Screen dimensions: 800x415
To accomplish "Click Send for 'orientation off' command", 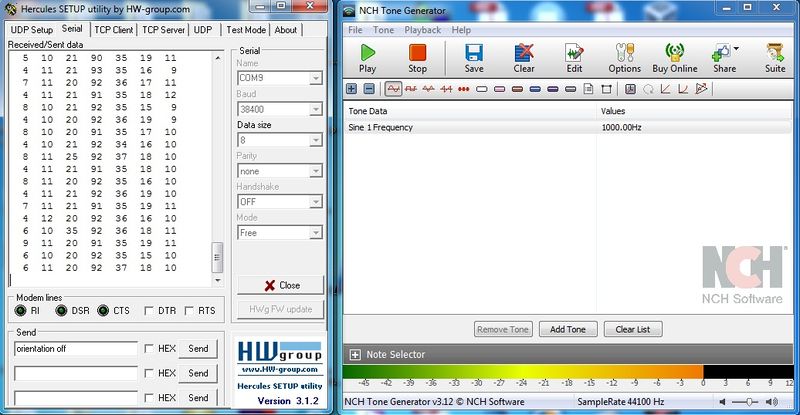I will click(198, 349).
